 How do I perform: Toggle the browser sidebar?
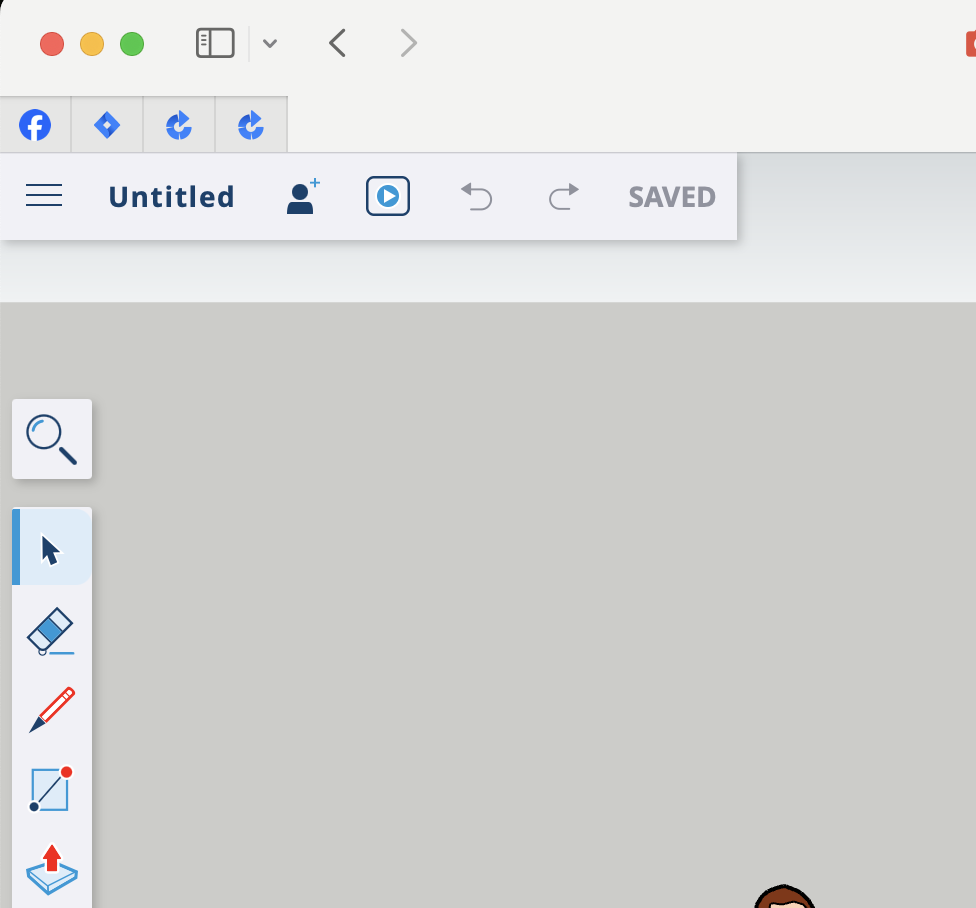click(215, 43)
